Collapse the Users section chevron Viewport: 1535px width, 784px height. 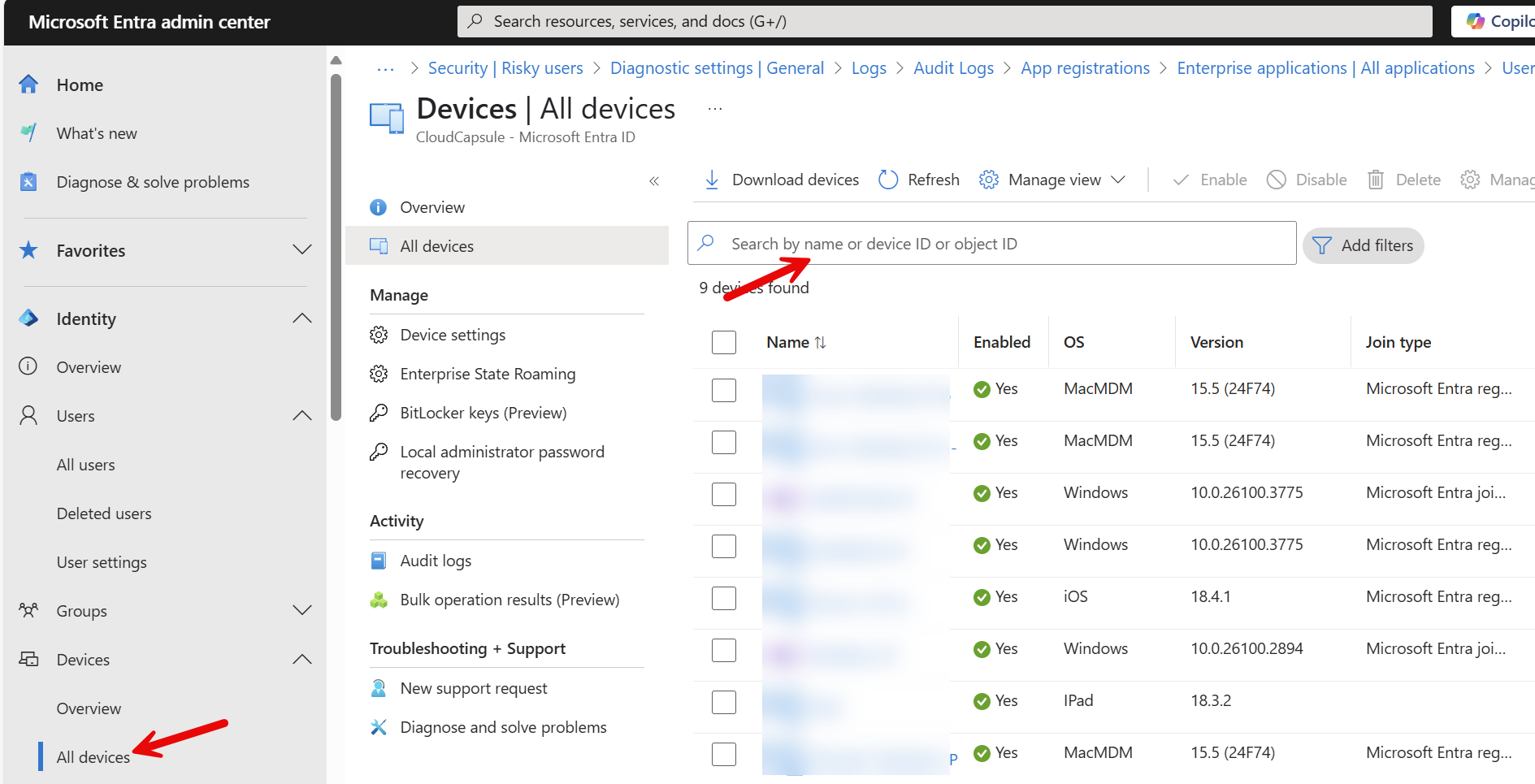click(302, 415)
